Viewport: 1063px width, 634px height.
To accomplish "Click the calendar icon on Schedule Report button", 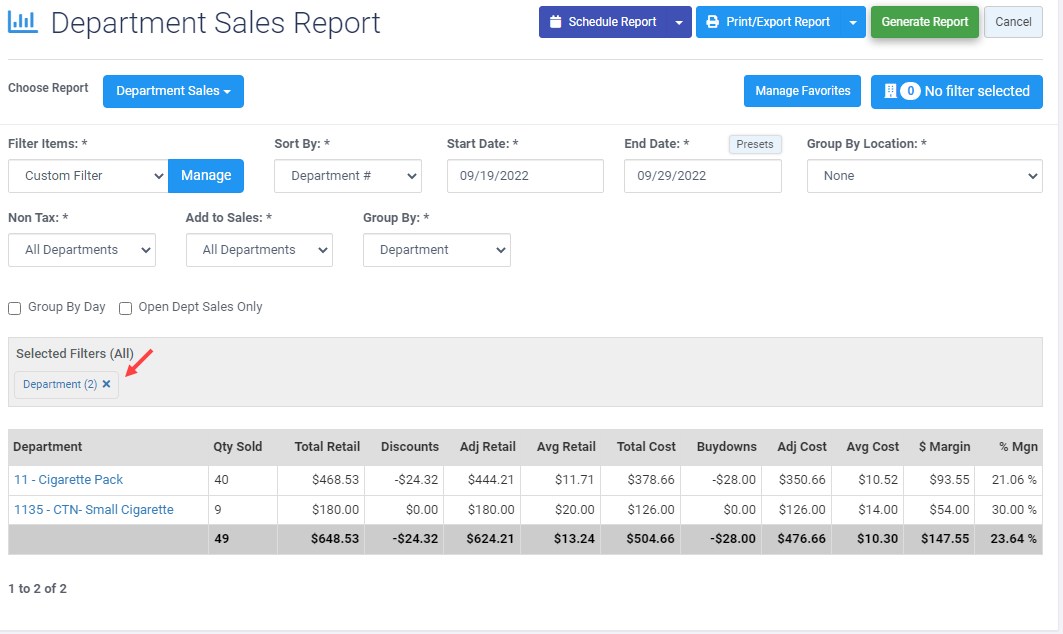I will [556, 21].
